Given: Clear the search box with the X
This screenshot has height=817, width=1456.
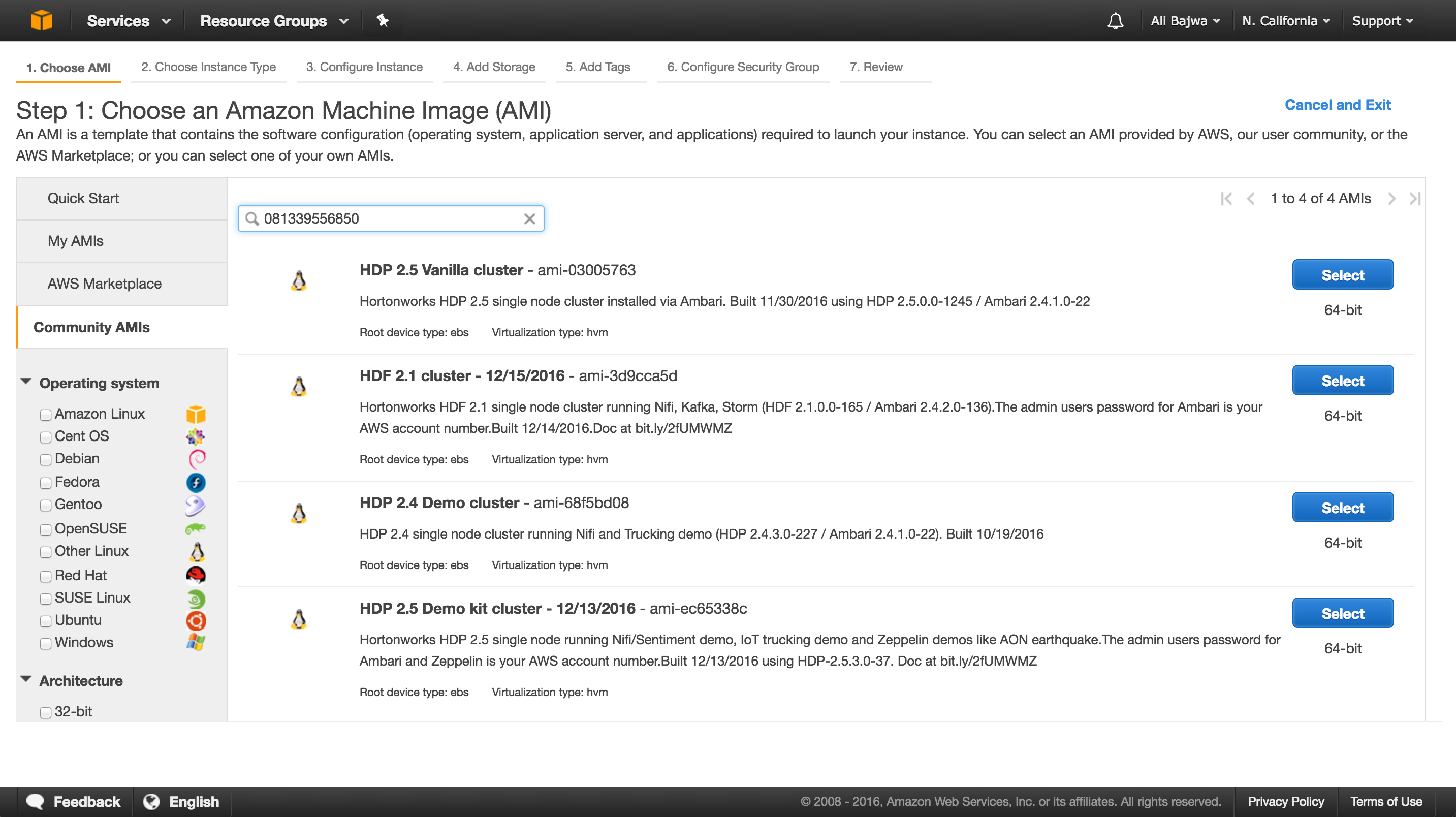Looking at the screenshot, I should (x=529, y=218).
